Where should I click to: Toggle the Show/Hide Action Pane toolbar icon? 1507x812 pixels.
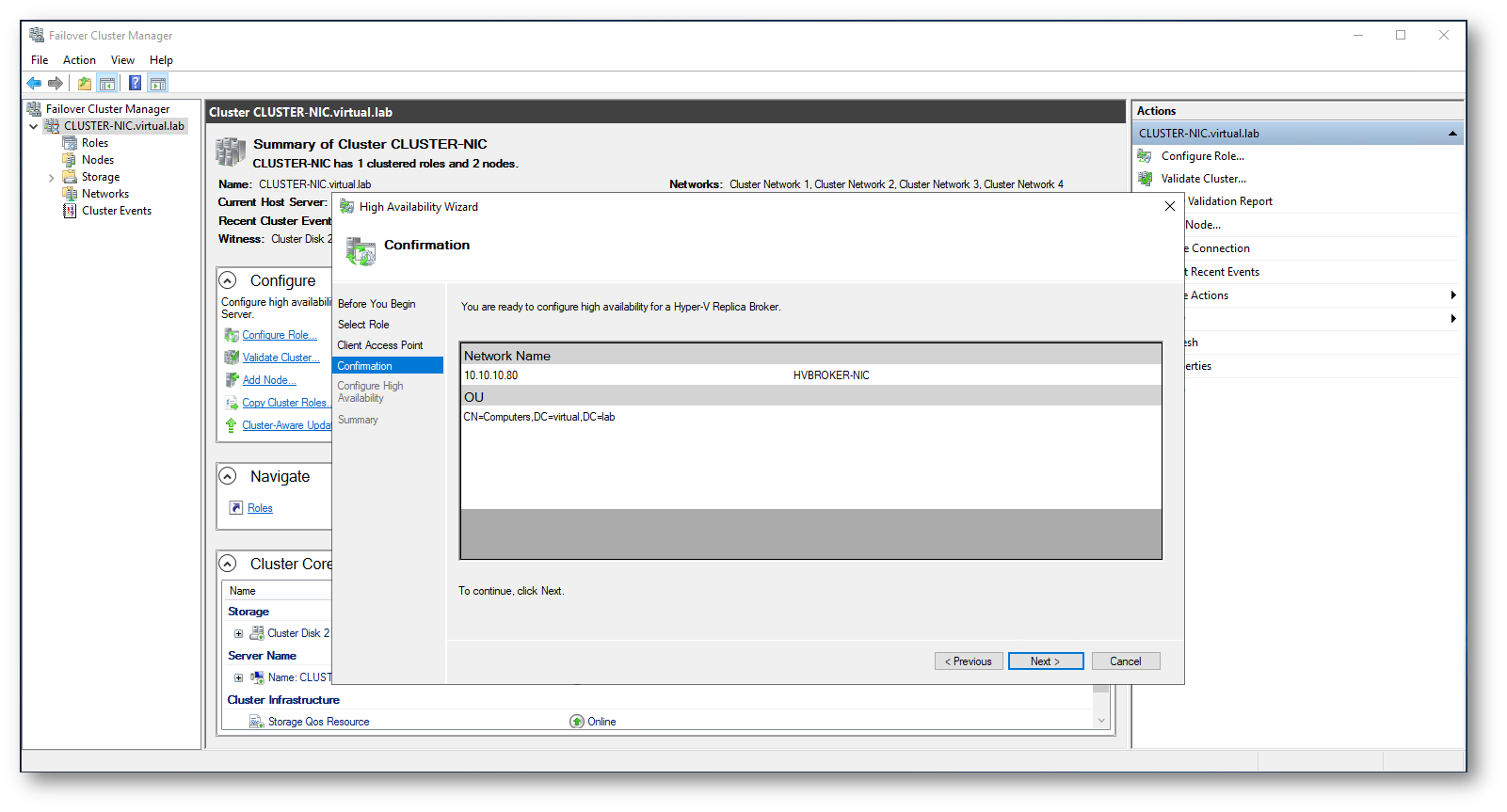158,83
